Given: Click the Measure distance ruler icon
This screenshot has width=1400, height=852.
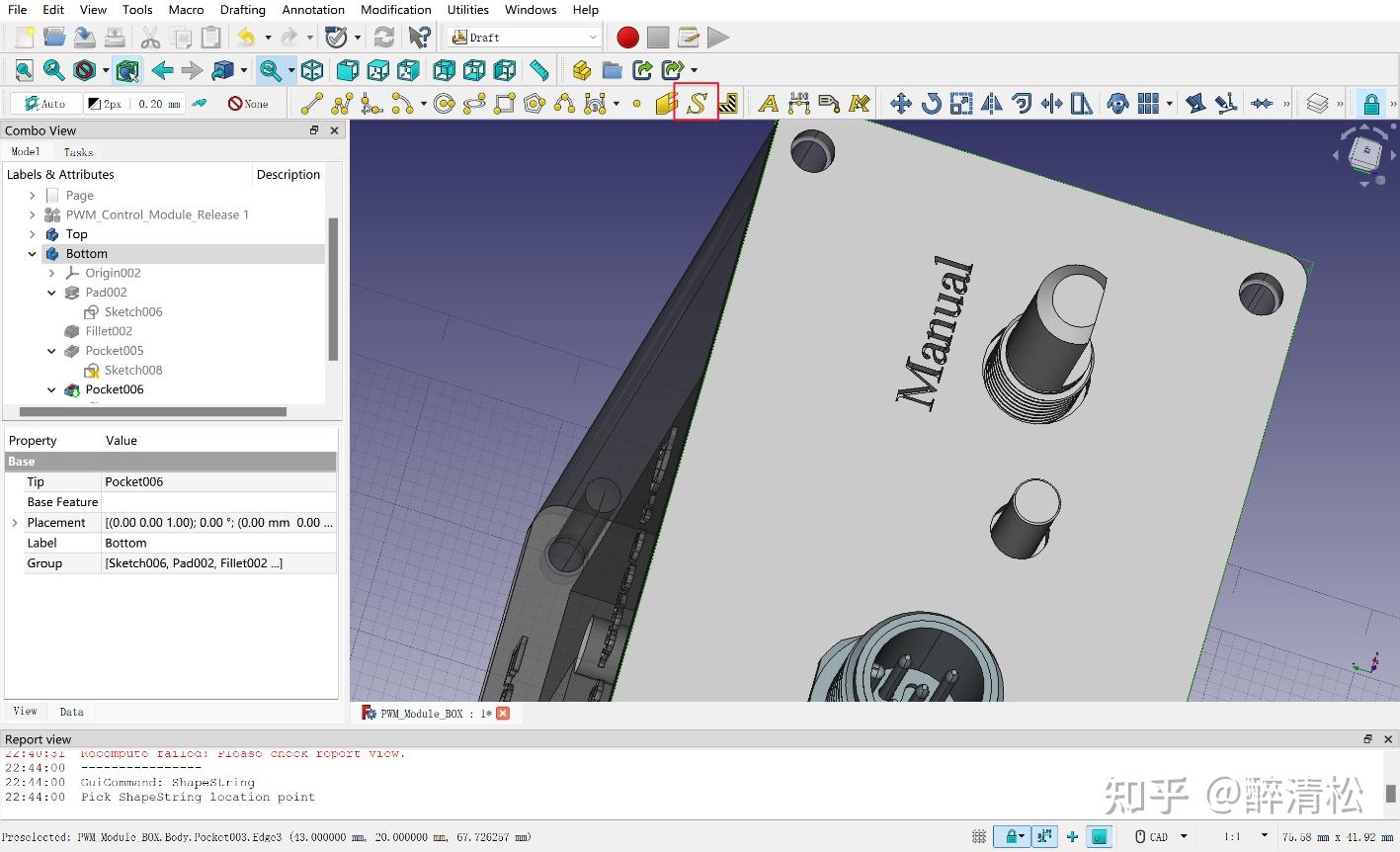Looking at the screenshot, I should click(538, 70).
